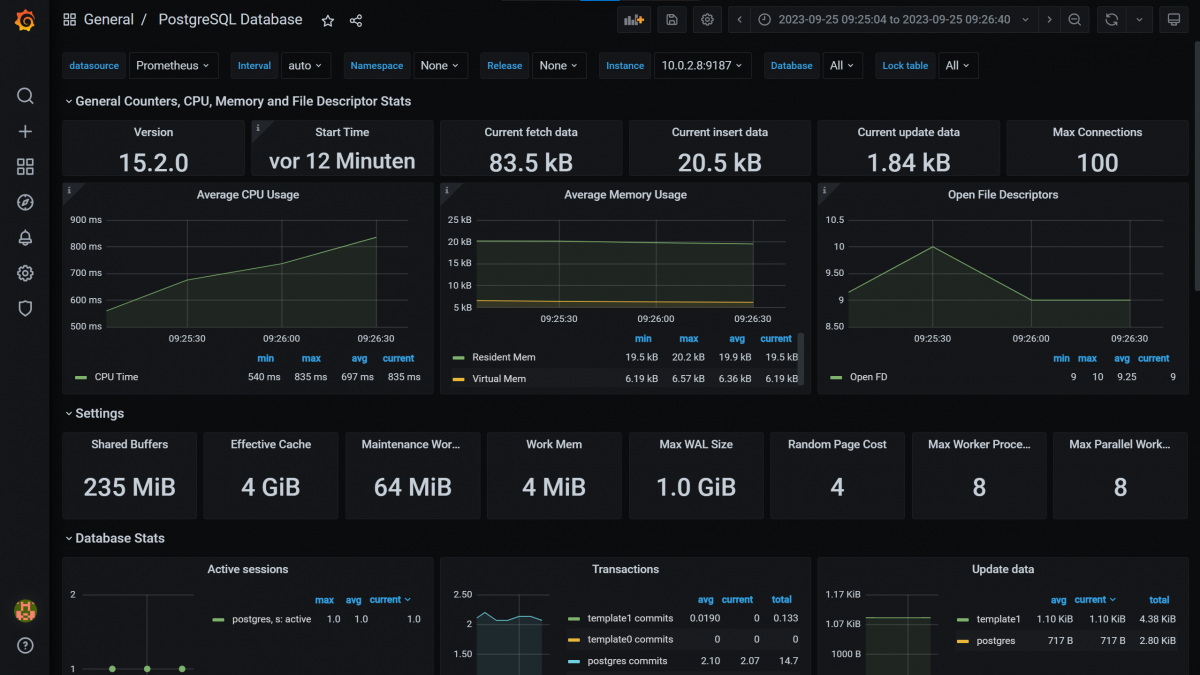Open Explore from the left sidebar

(25, 202)
